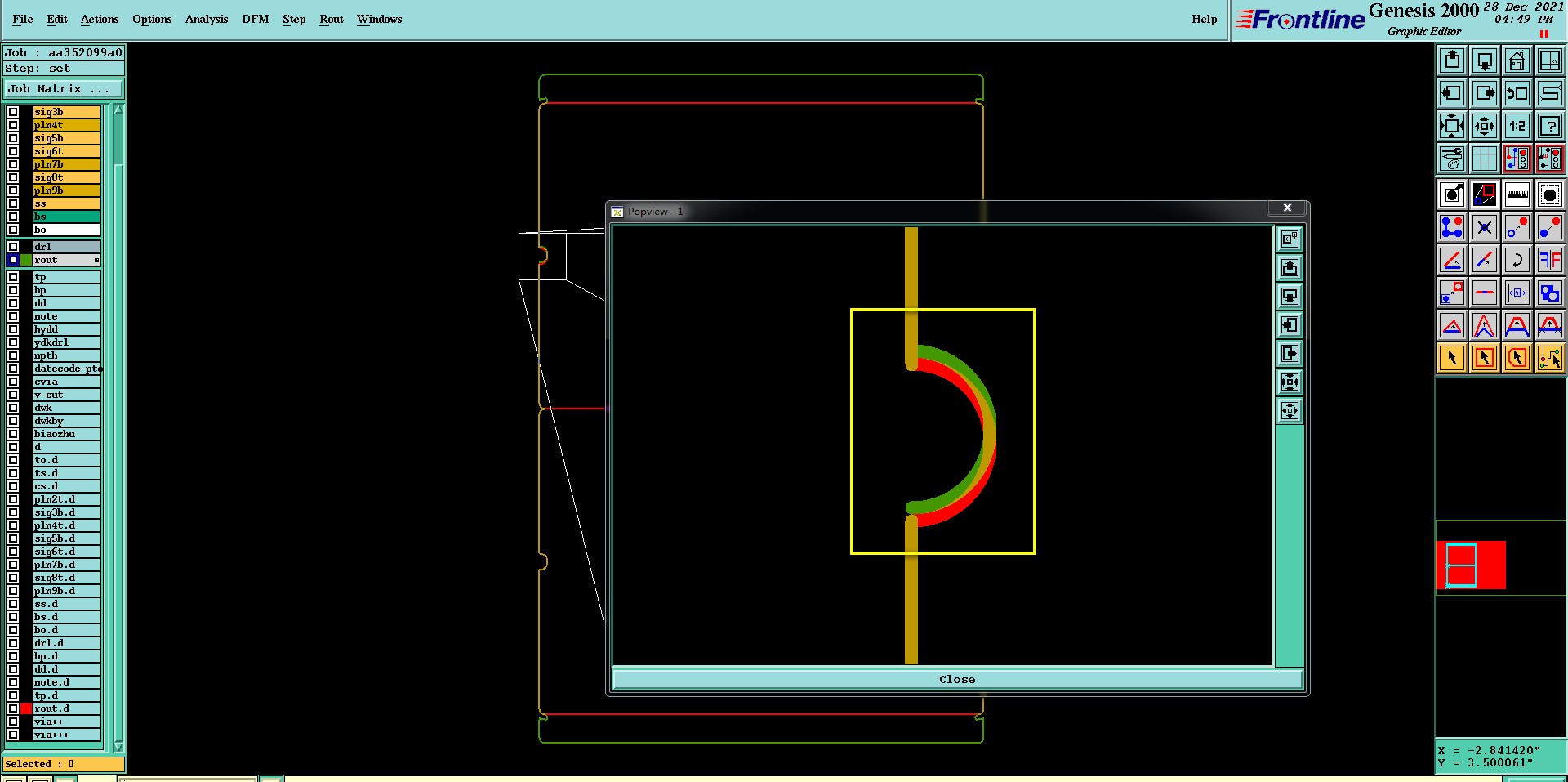
Task: Toggle checkbox for via++ layer
Action: (13, 722)
